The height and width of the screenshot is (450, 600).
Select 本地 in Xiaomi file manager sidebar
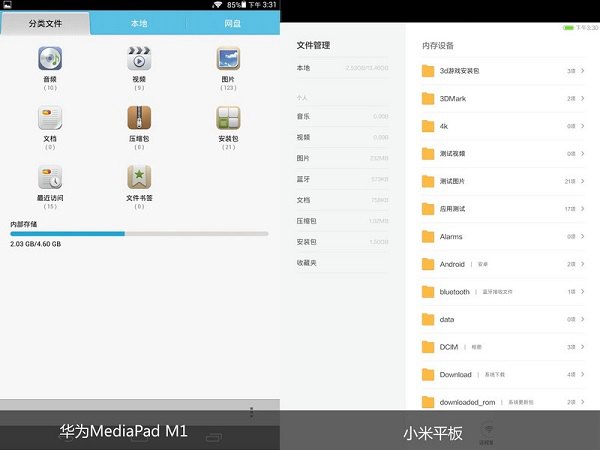(x=342, y=68)
